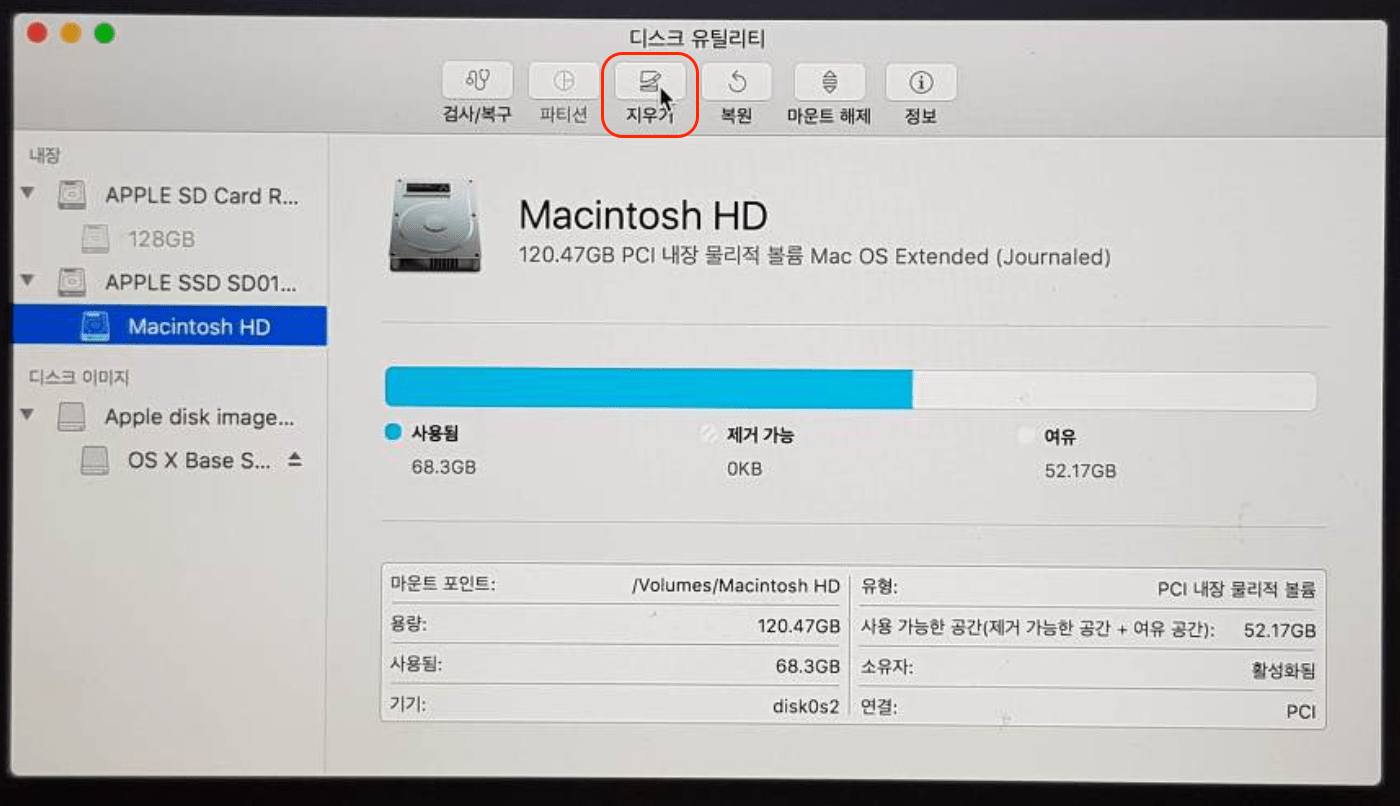Click the 120.47GB value in the 용량 row
This screenshot has width=1400, height=806.
798,627
